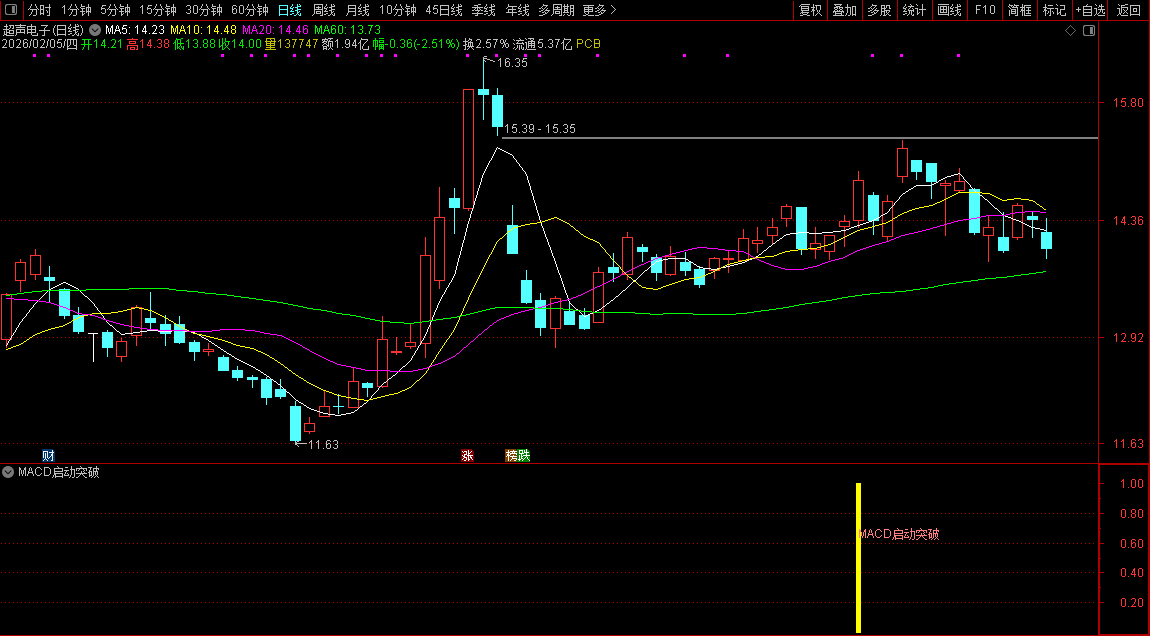
Task: Toggle 叠加 overlay mode
Action: [844, 10]
